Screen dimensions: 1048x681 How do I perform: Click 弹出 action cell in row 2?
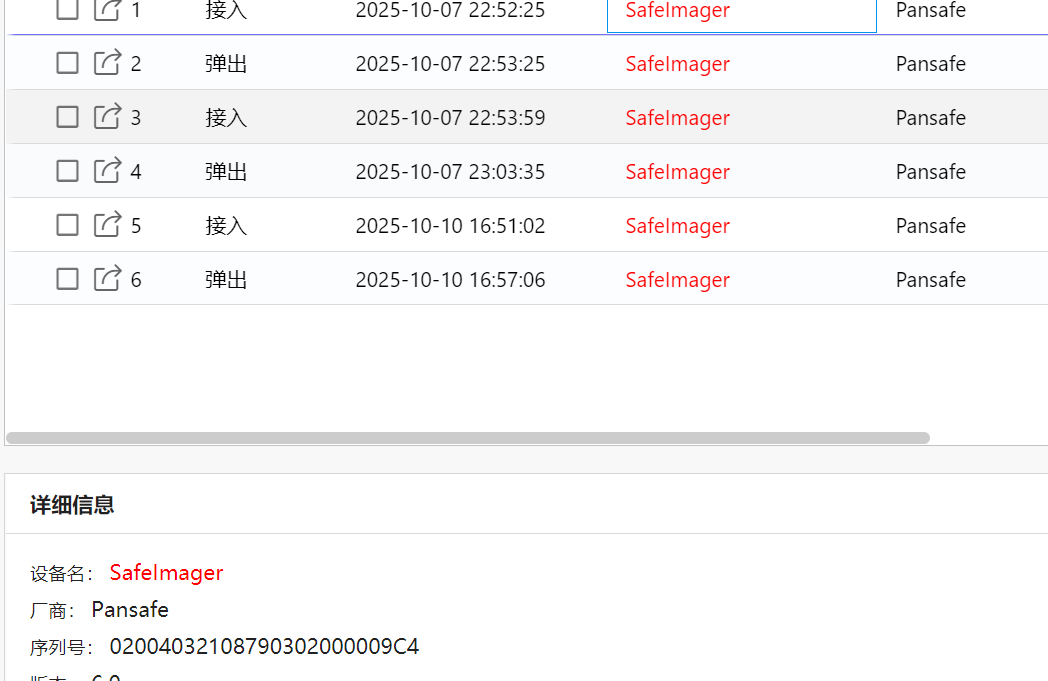[x=226, y=63]
